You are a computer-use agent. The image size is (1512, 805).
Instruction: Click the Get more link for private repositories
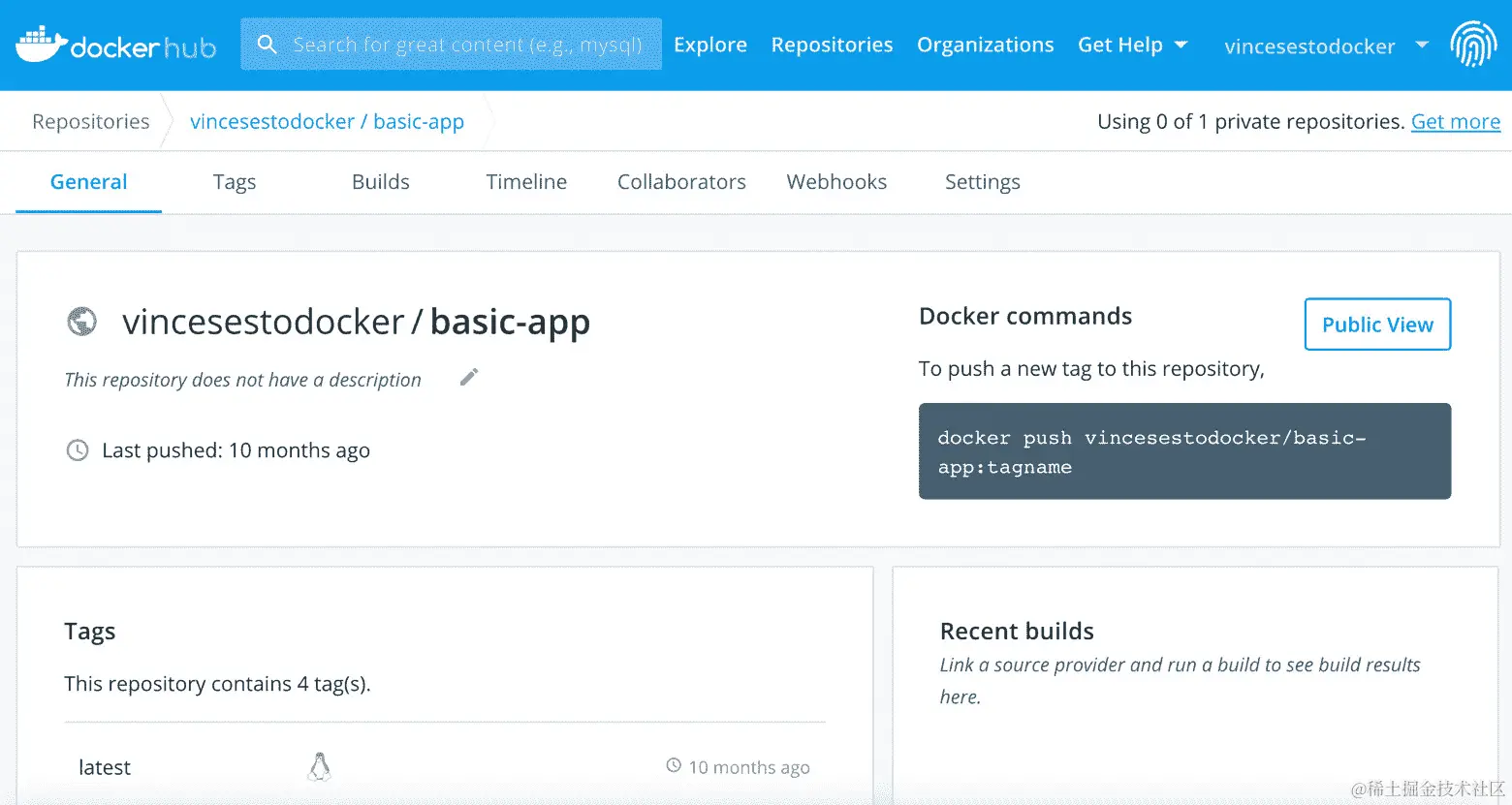pyautogui.click(x=1455, y=121)
